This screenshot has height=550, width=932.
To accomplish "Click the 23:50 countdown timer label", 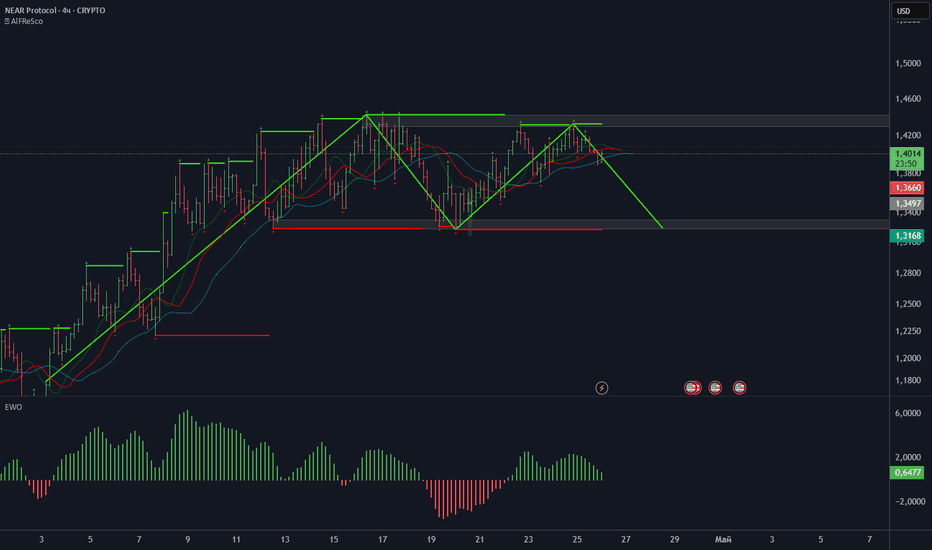I will (907, 164).
